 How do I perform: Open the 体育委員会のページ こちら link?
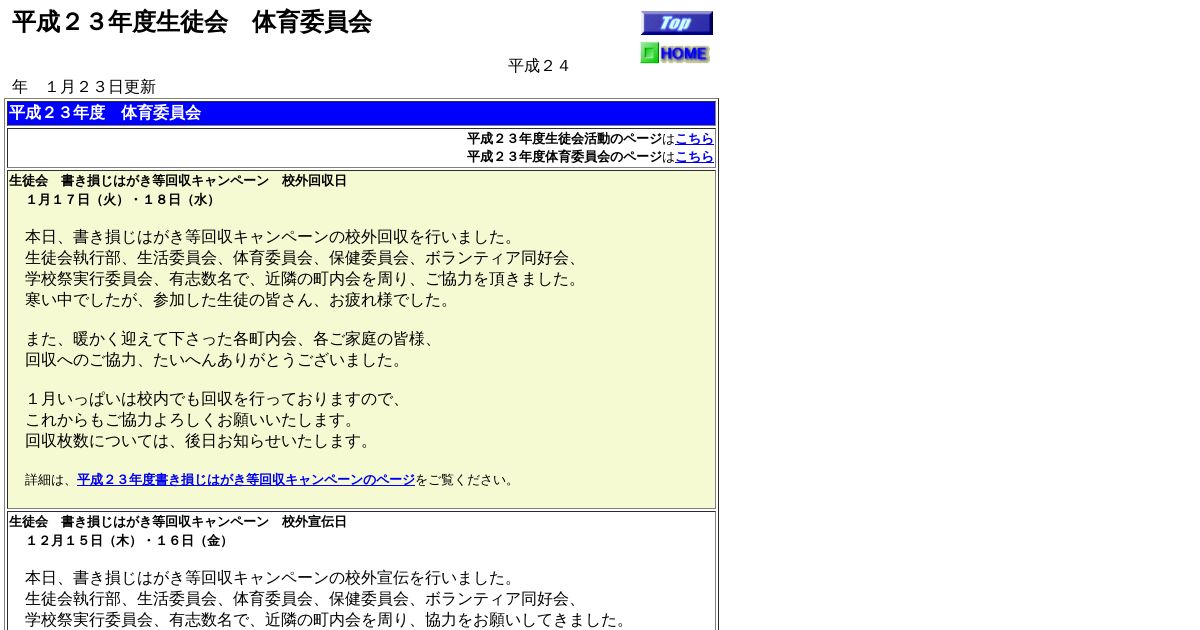tap(694, 157)
